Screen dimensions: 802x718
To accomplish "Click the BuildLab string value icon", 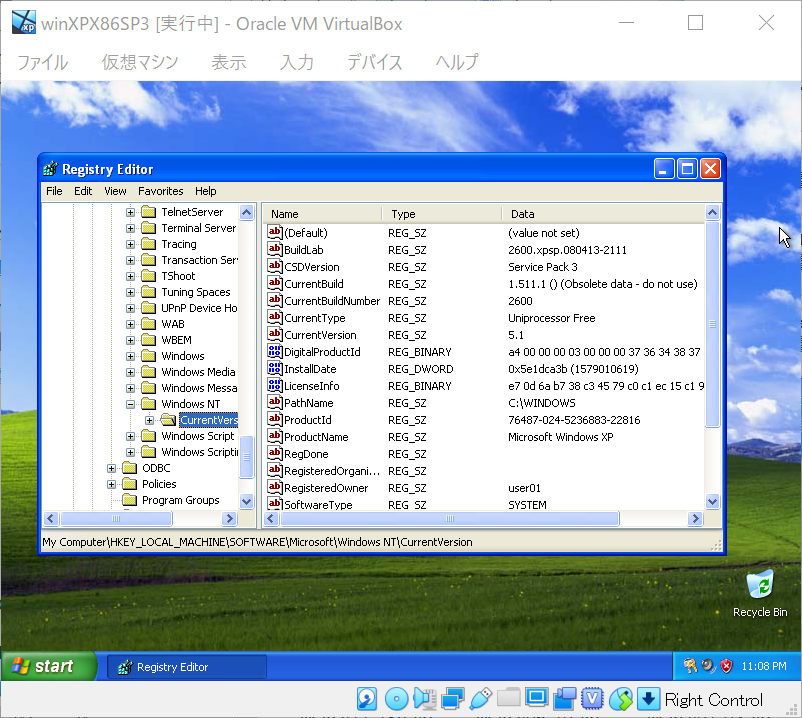I will coord(275,250).
